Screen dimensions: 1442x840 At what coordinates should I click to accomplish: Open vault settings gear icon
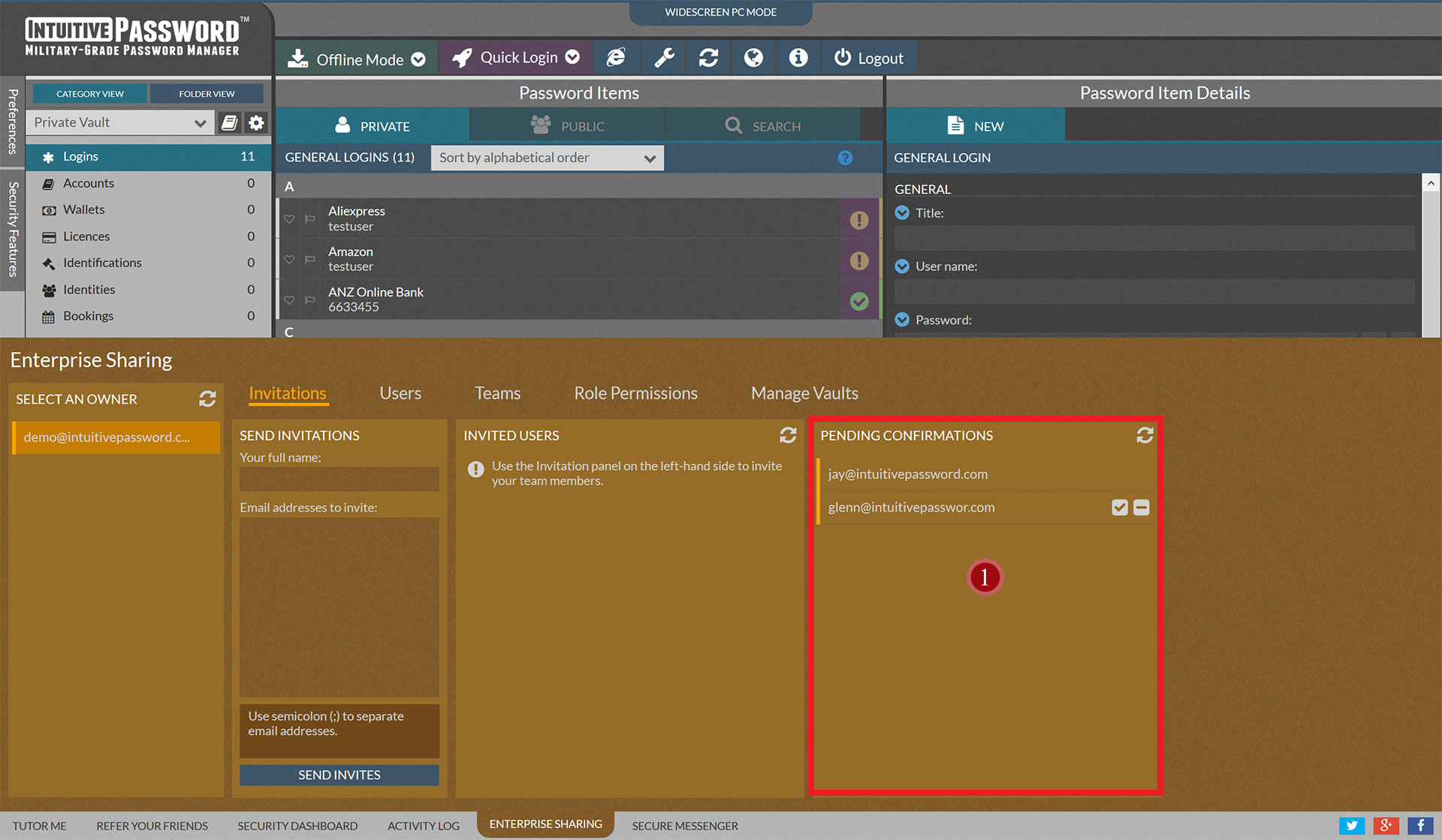pos(256,122)
